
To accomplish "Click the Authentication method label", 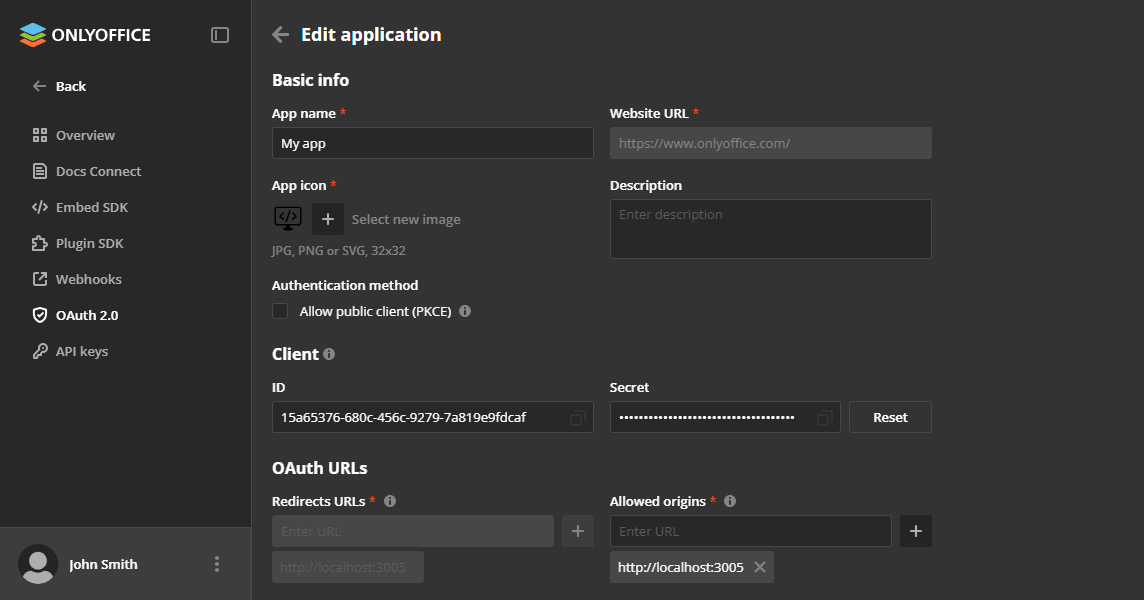I will point(345,285).
